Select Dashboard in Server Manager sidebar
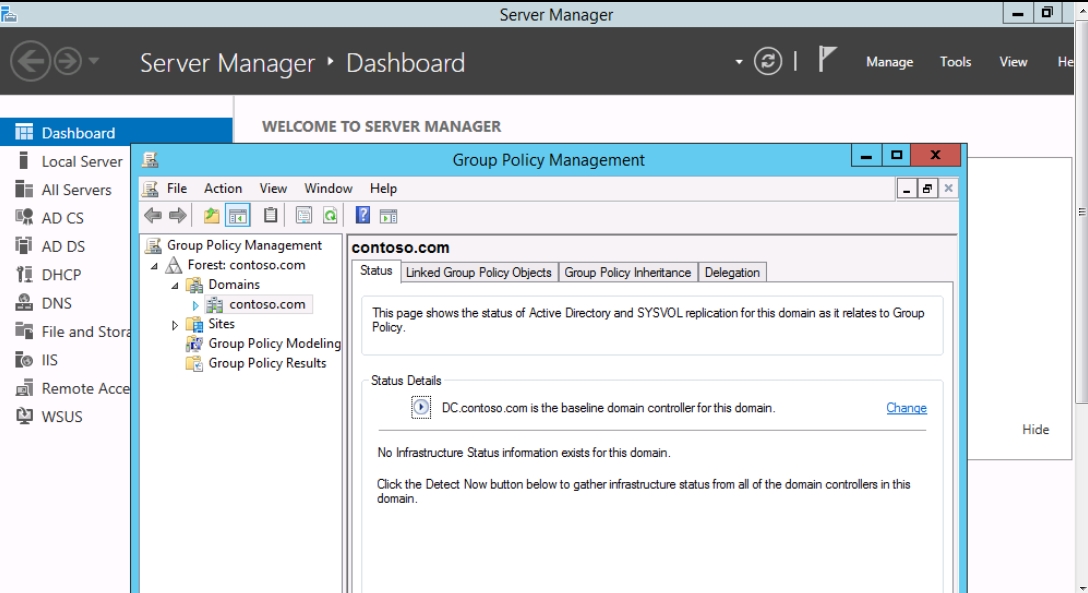Screen dimensions: 1088x593 (x=116, y=132)
